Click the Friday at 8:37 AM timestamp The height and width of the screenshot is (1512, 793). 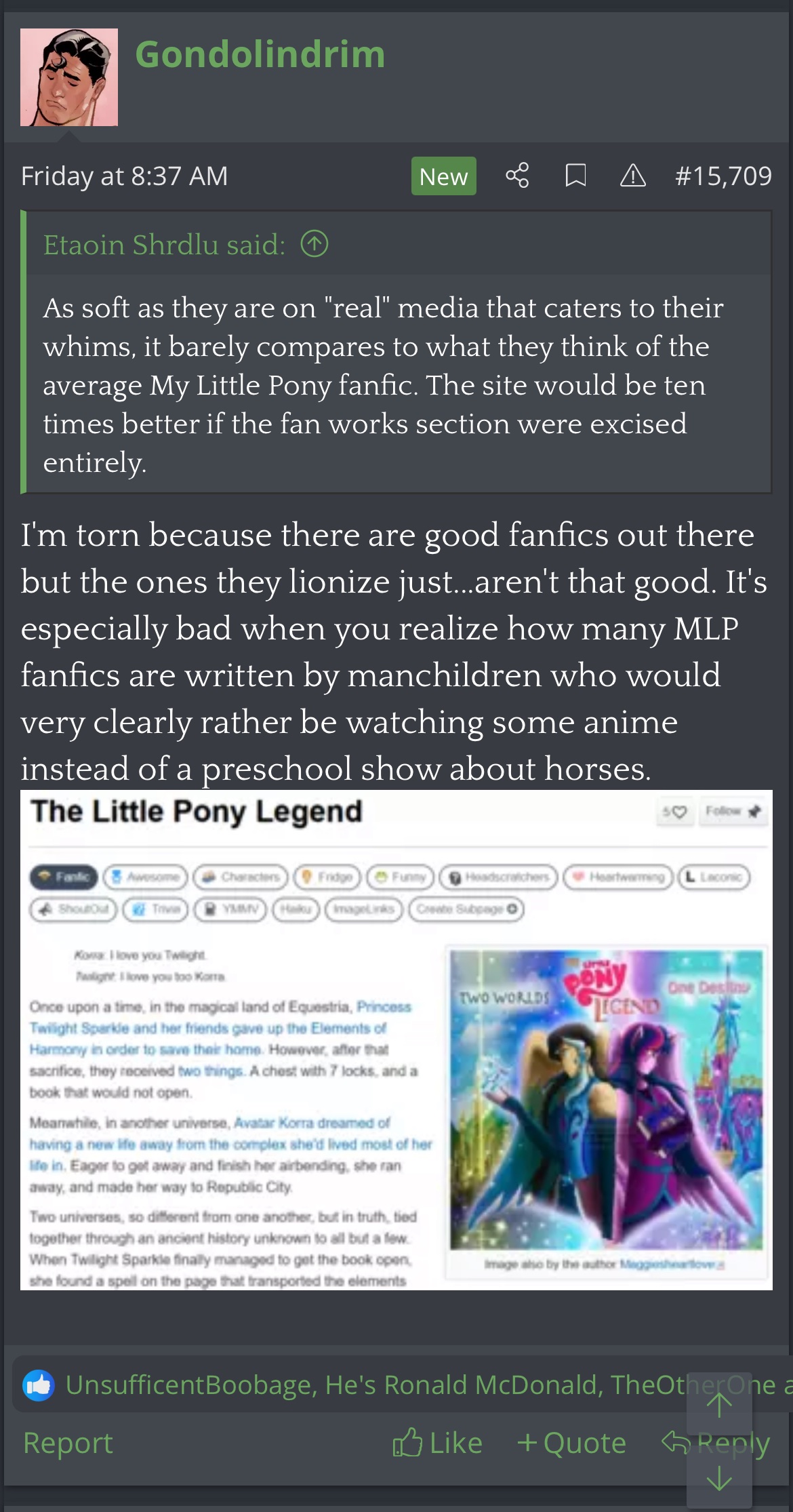pyautogui.click(x=124, y=176)
